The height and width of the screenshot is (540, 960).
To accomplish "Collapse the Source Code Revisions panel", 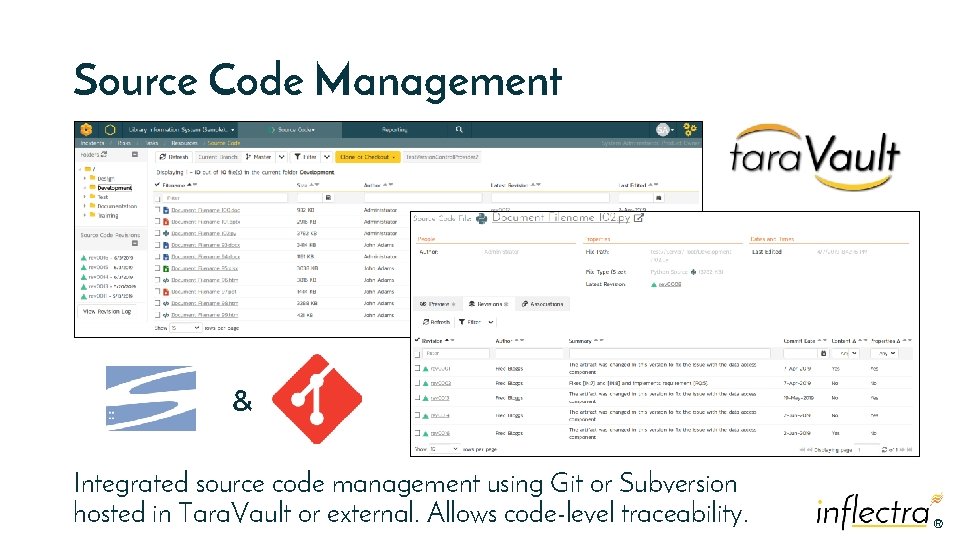I will point(135,244).
